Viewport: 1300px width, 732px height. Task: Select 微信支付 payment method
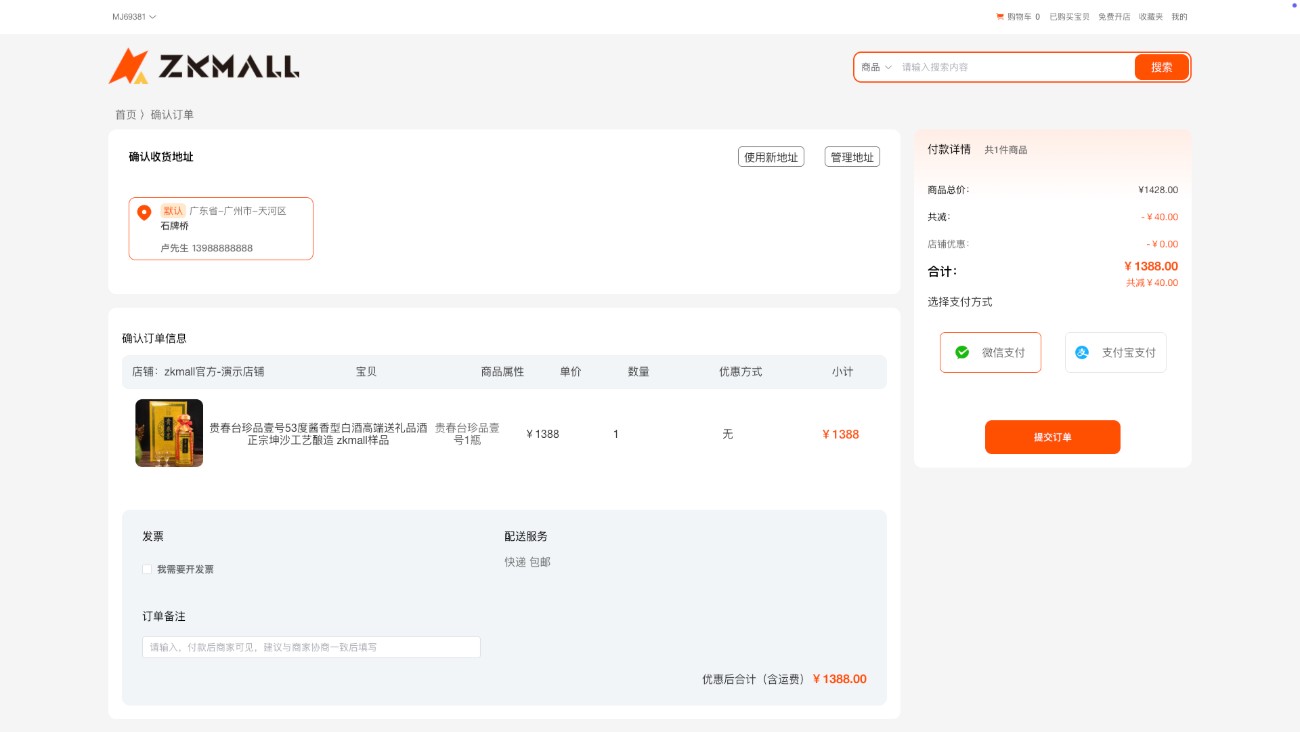(x=990, y=352)
